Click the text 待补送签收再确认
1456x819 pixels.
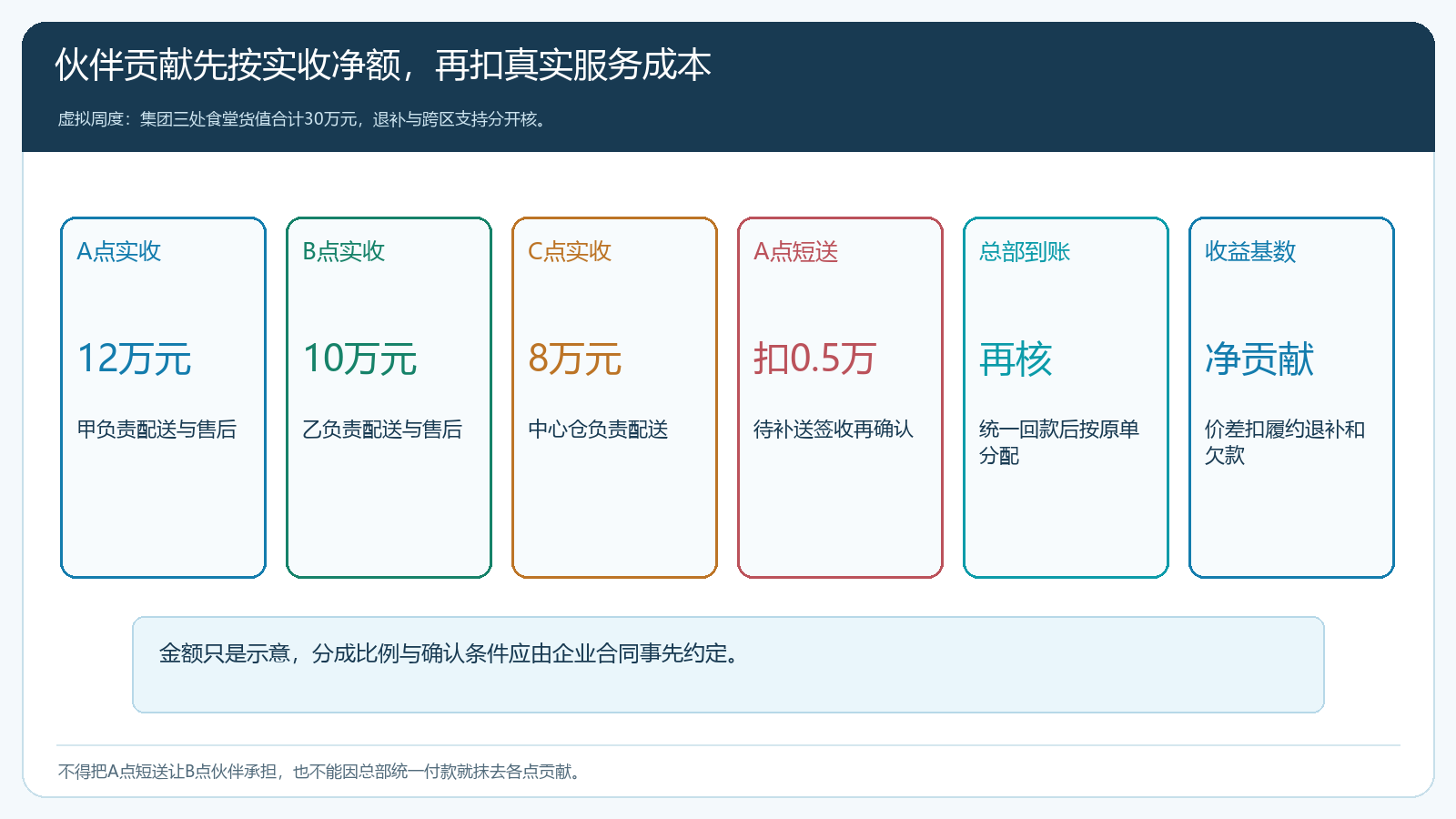[x=834, y=429]
